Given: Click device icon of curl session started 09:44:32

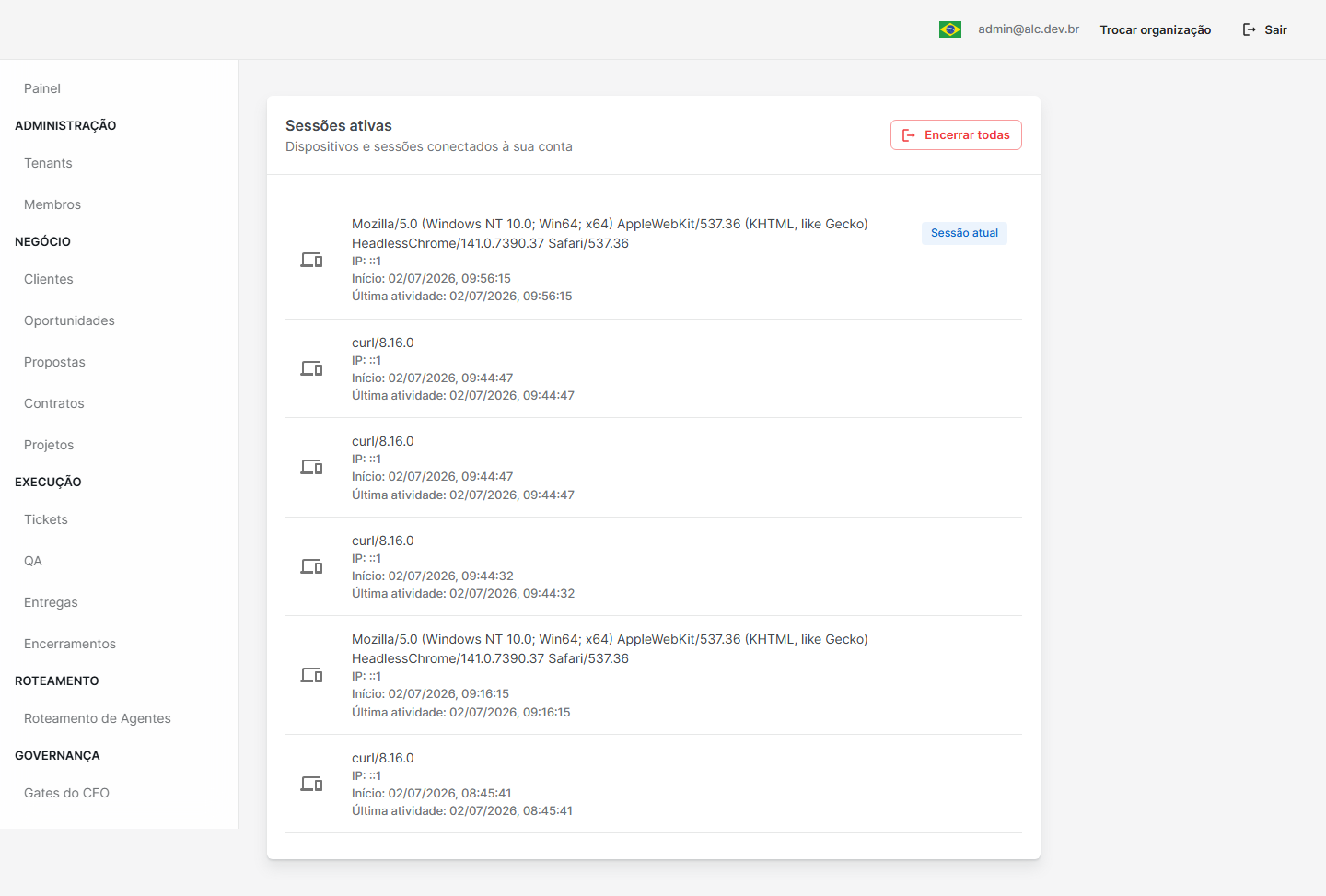Looking at the screenshot, I should (x=311, y=566).
